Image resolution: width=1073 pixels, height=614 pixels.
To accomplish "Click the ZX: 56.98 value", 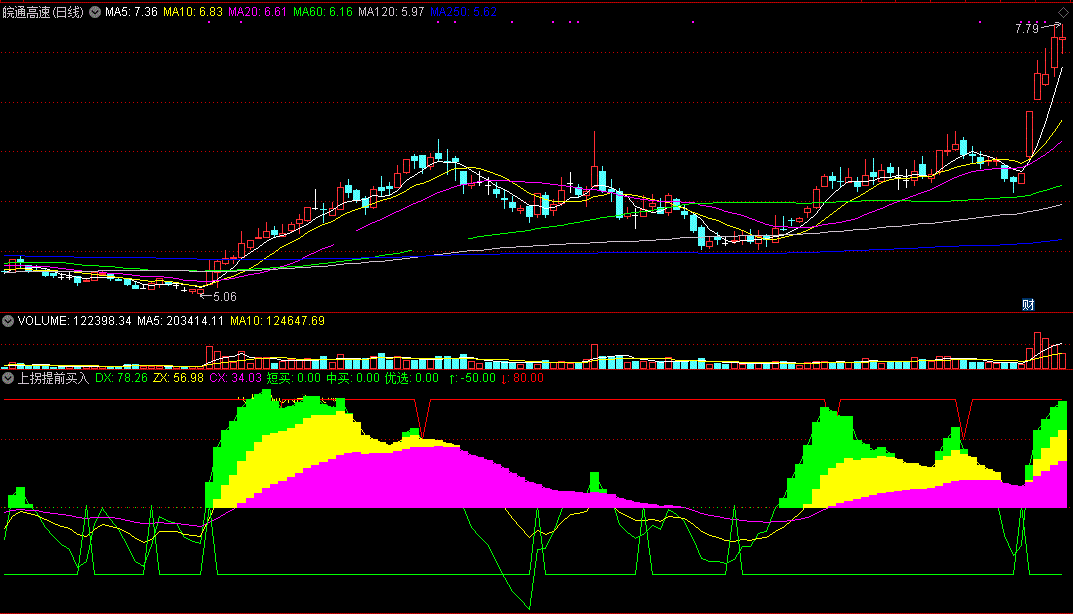I will coord(178,378).
